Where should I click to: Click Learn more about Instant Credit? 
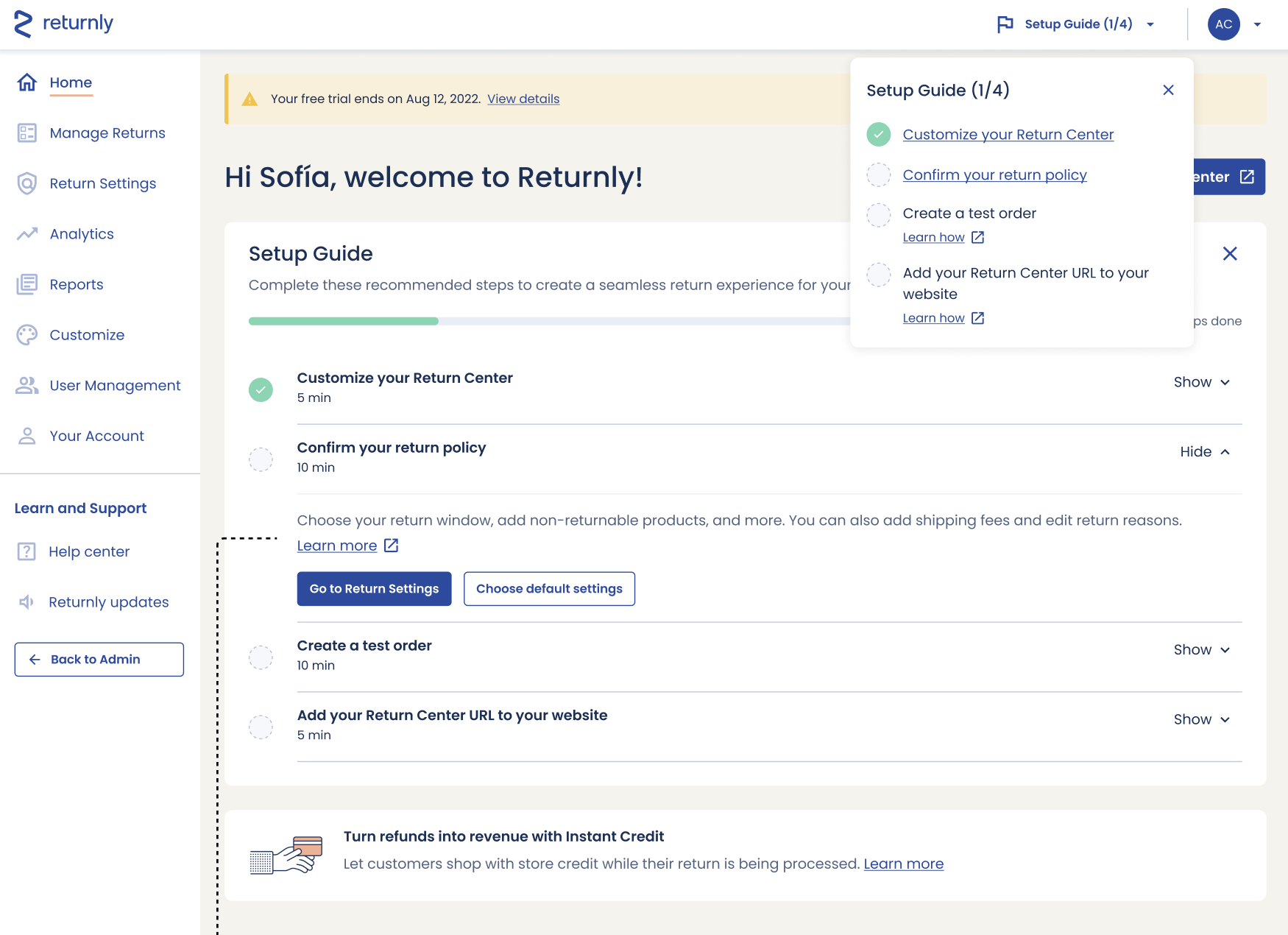(903, 864)
